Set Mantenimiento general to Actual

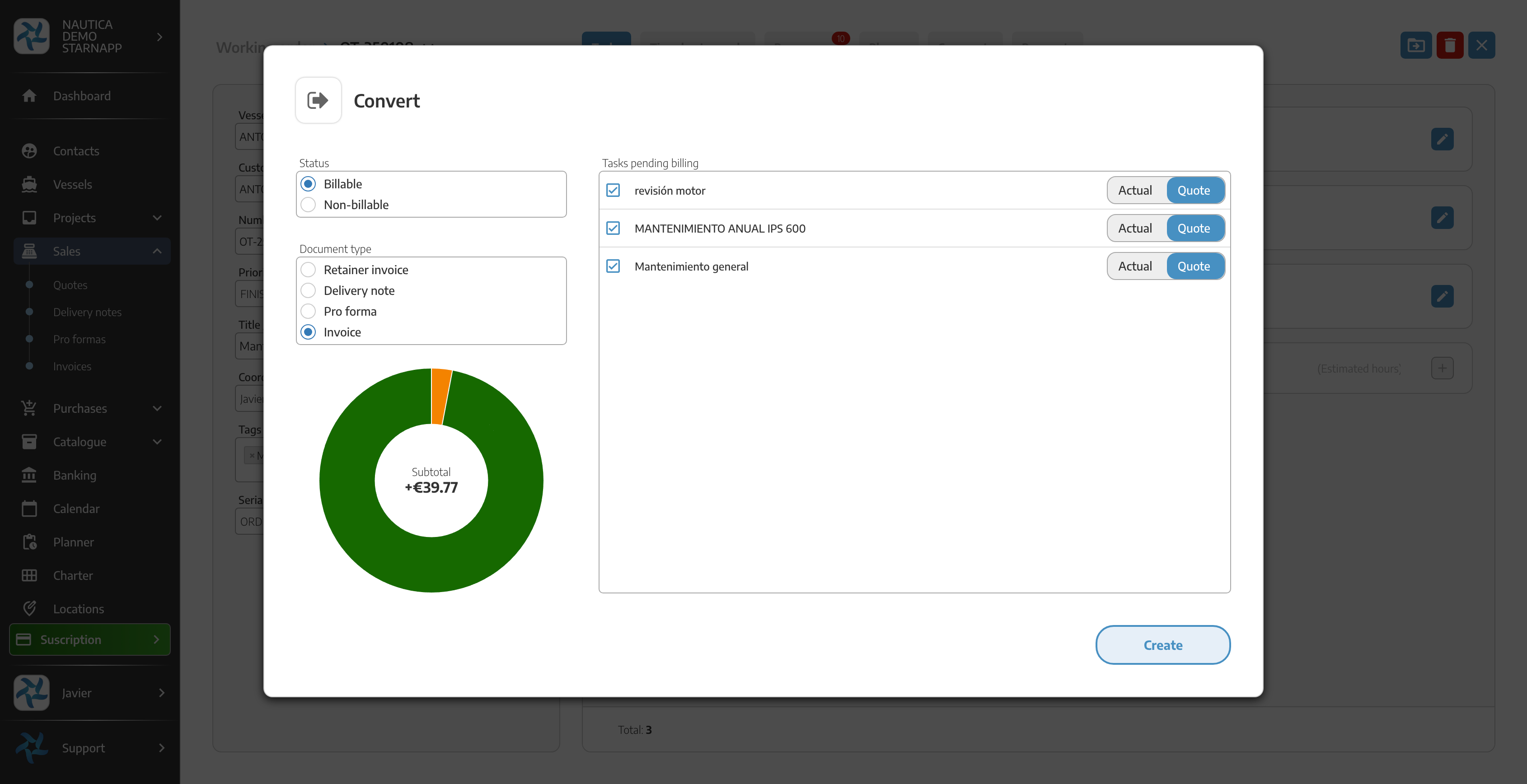(x=1136, y=266)
